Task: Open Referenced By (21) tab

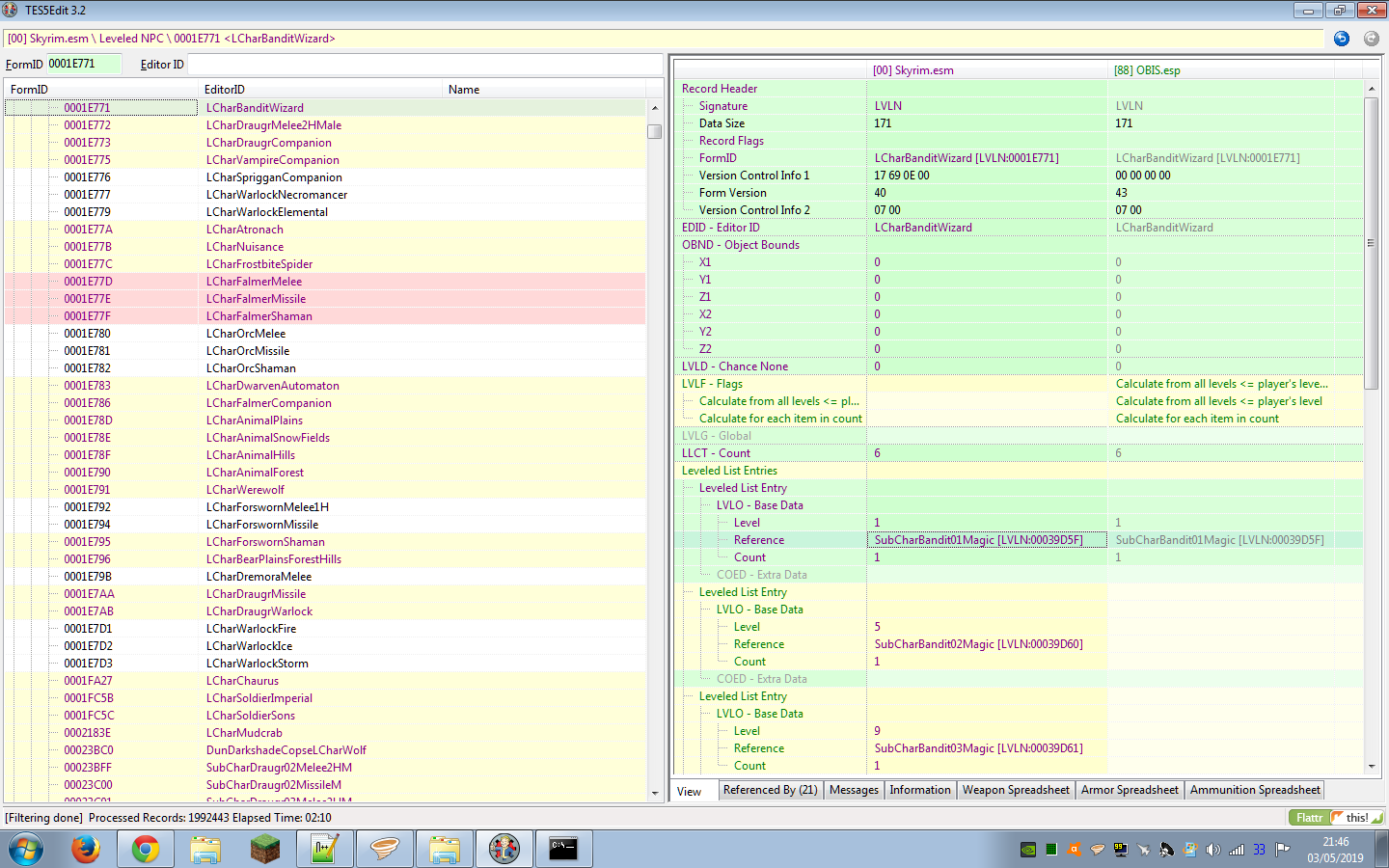Action: tap(771, 790)
